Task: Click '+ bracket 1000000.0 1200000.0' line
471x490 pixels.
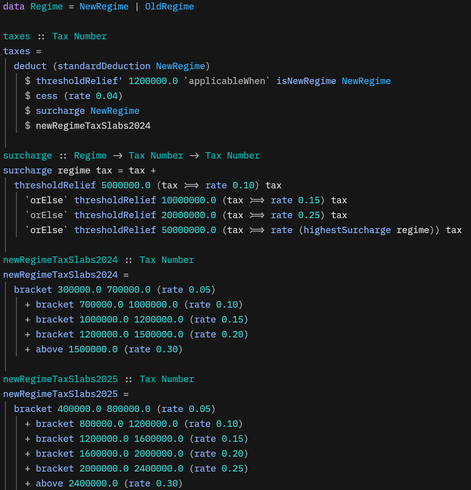Action: coord(136,320)
